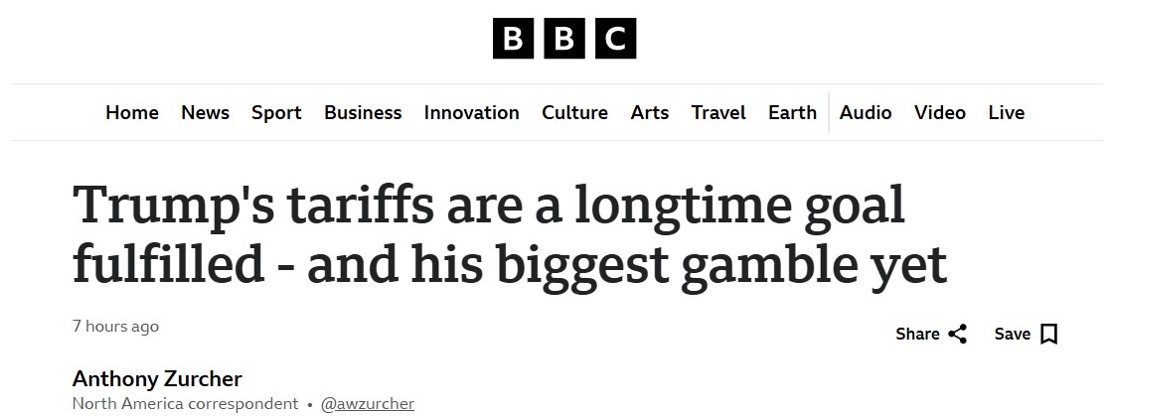Image resolution: width=1157 pixels, height=419 pixels.
Task: Go to the Live section
Action: 1006,113
